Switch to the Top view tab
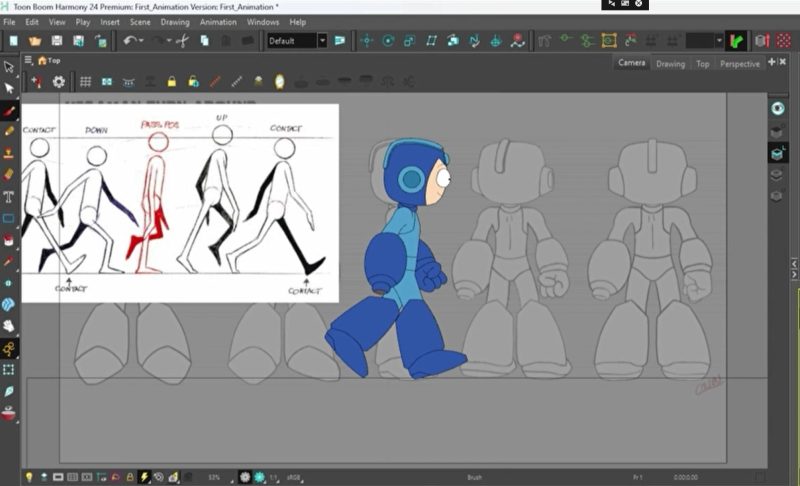The width and height of the screenshot is (800, 486). [x=703, y=64]
